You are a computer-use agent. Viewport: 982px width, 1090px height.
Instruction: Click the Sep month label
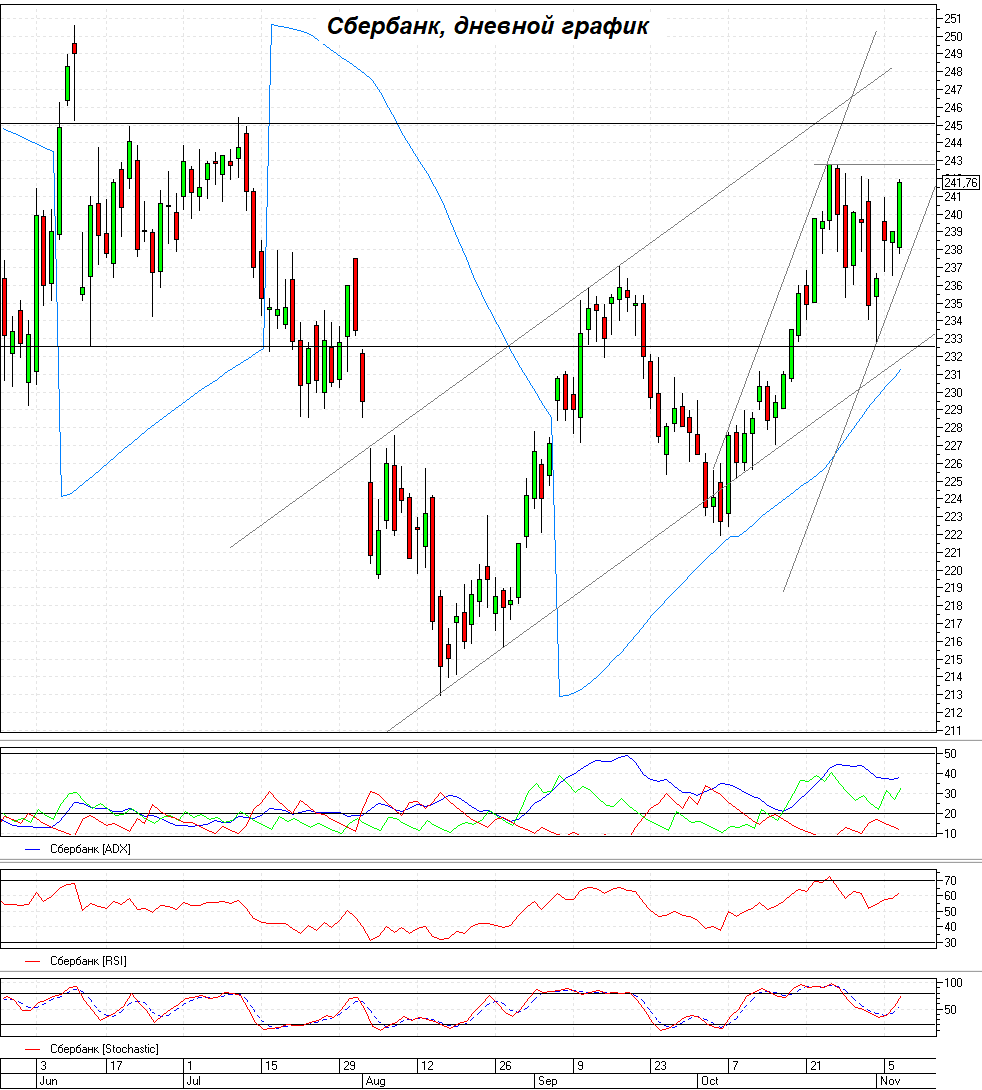pyautogui.click(x=548, y=1081)
